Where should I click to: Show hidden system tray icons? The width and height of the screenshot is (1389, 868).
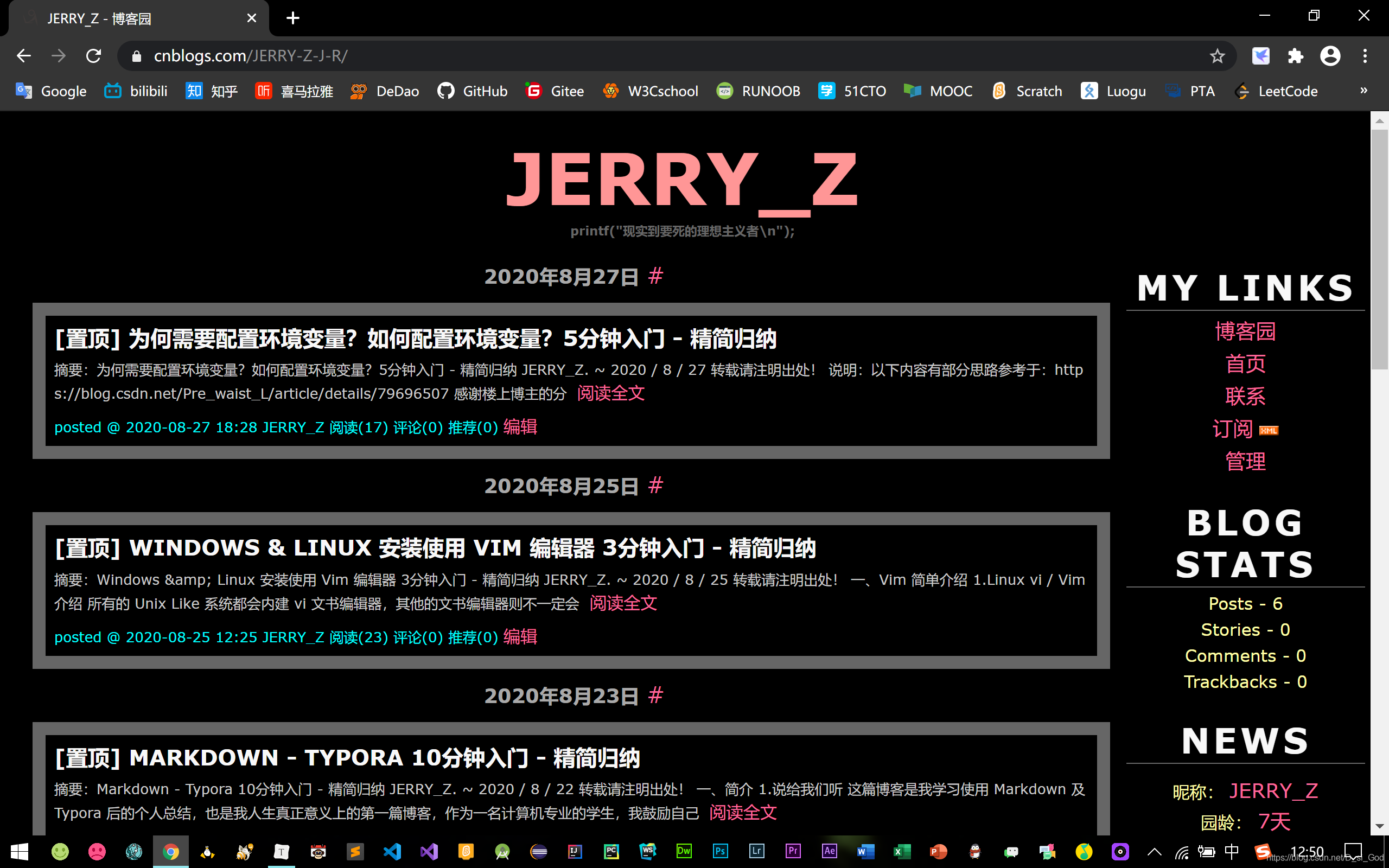pos(1154,851)
